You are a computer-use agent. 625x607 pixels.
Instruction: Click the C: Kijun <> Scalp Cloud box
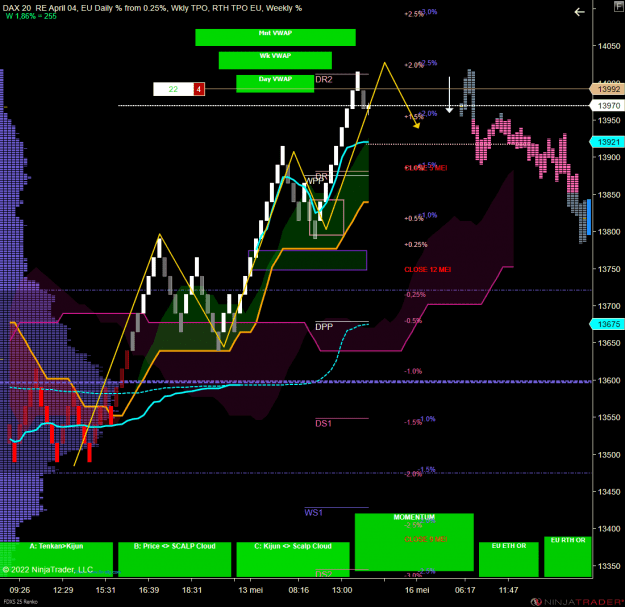293,559
